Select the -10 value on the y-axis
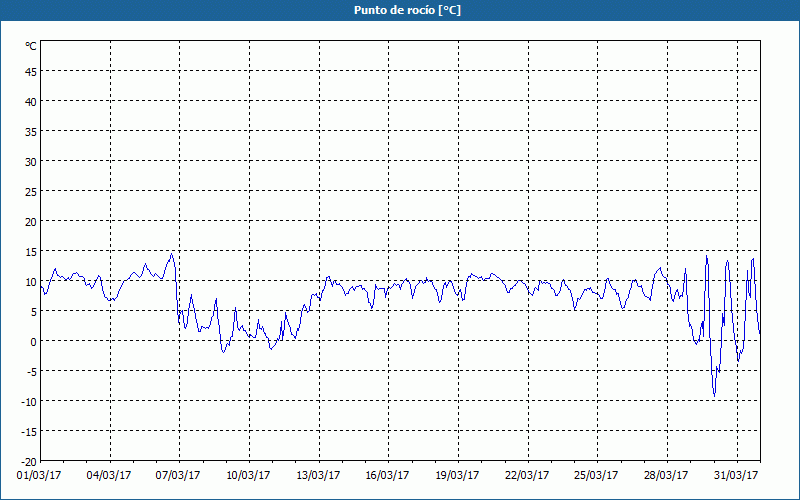 29,402
